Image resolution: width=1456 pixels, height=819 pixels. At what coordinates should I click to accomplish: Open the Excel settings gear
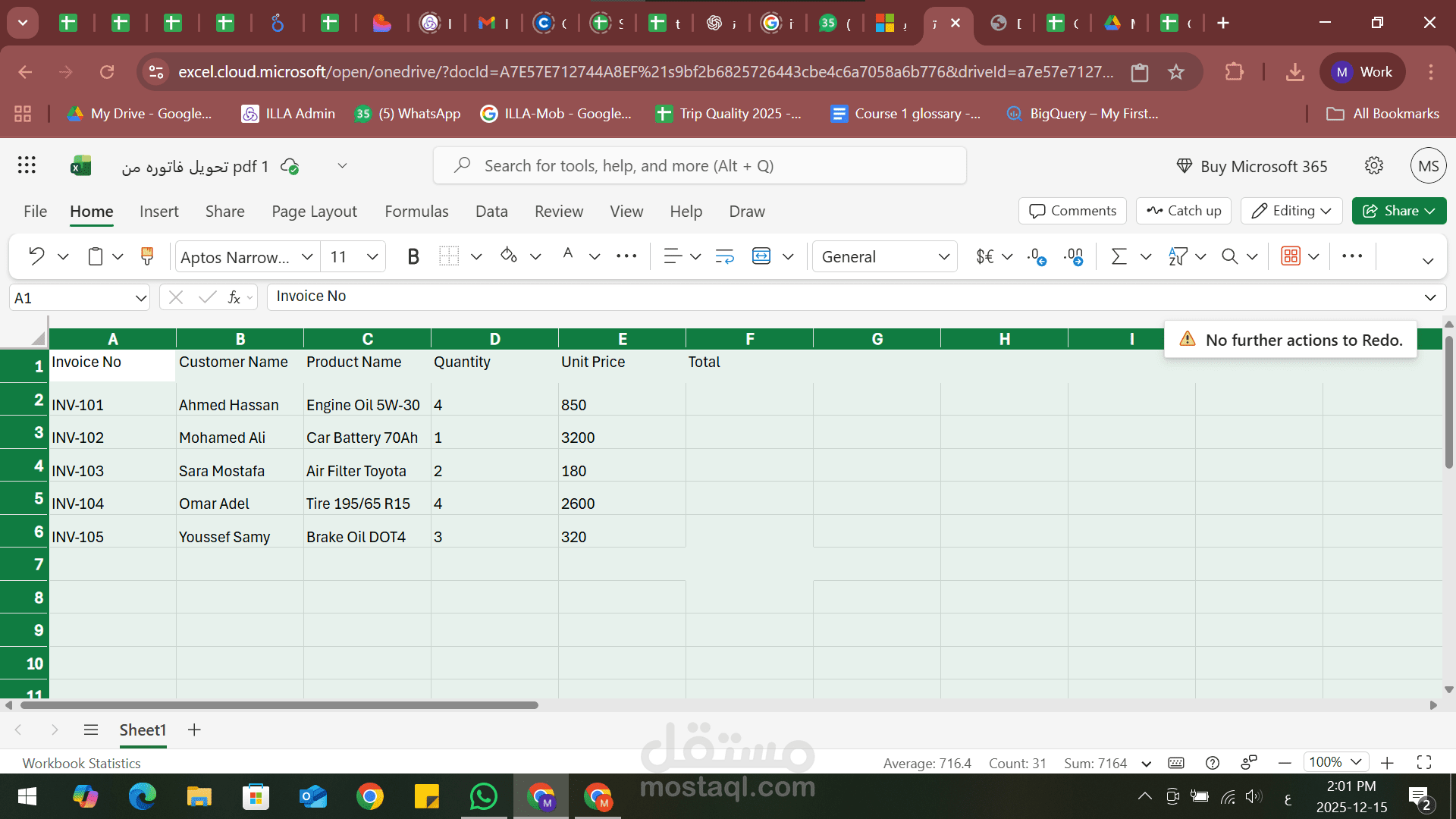point(1373,165)
